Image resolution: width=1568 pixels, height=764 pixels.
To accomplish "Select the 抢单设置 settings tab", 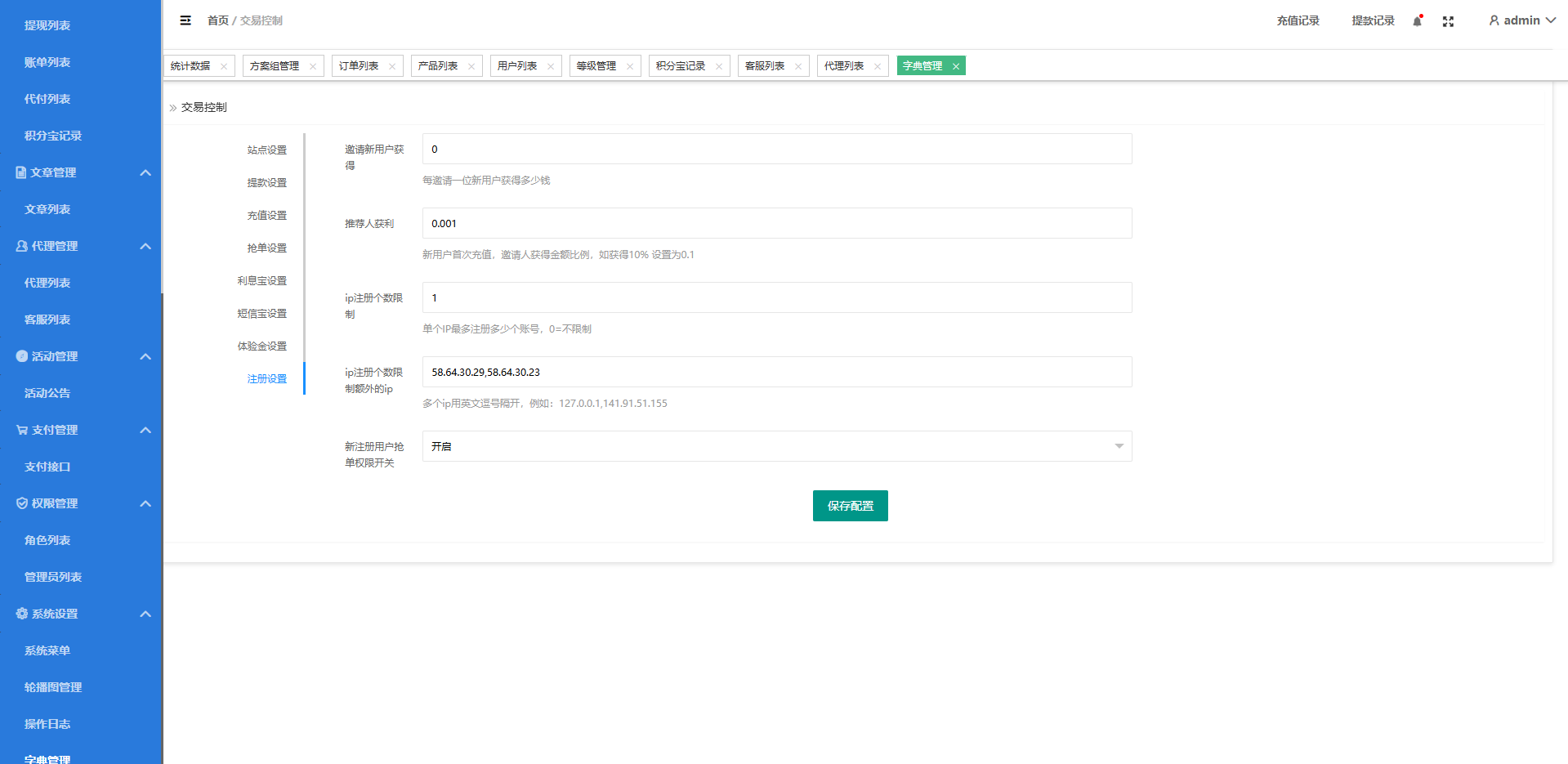I will 266,248.
